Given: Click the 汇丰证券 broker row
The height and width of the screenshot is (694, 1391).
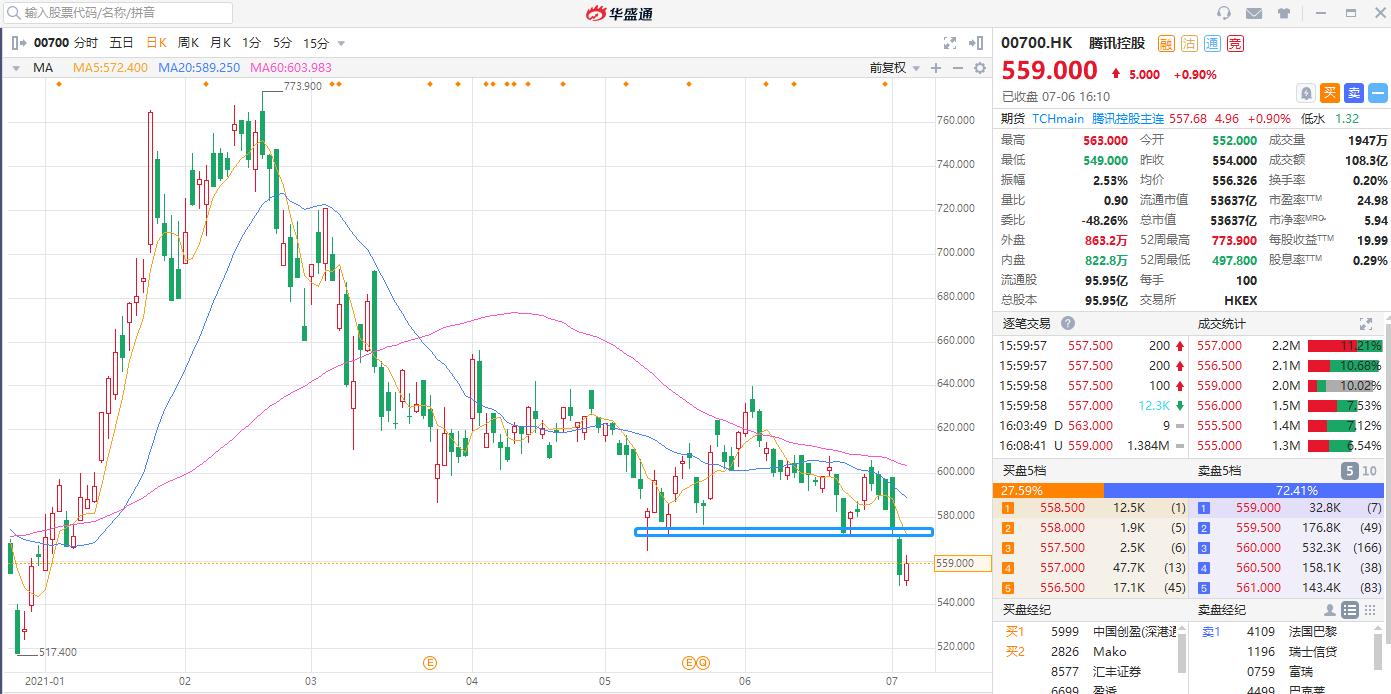Looking at the screenshot, I should click(1089, 672).
